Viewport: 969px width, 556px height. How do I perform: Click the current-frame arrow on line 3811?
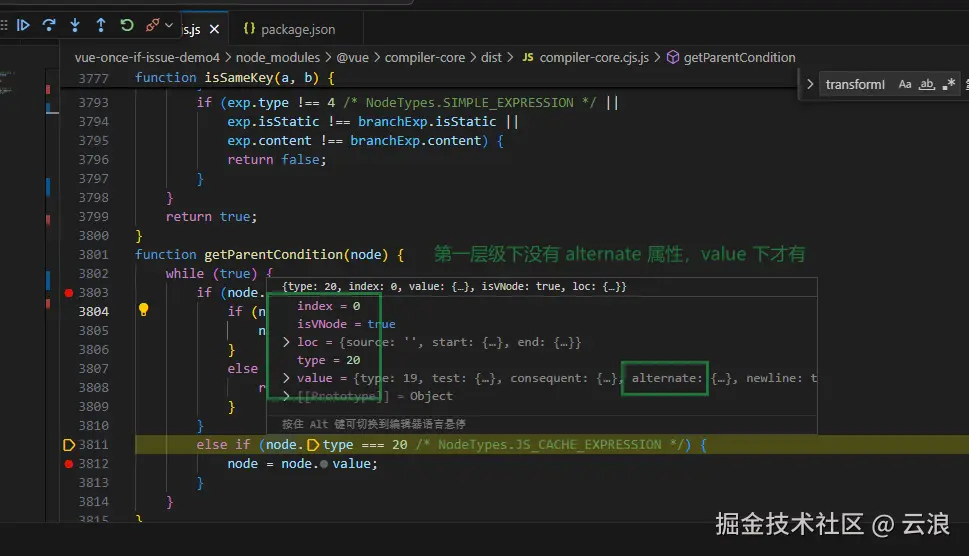[69, 445]
